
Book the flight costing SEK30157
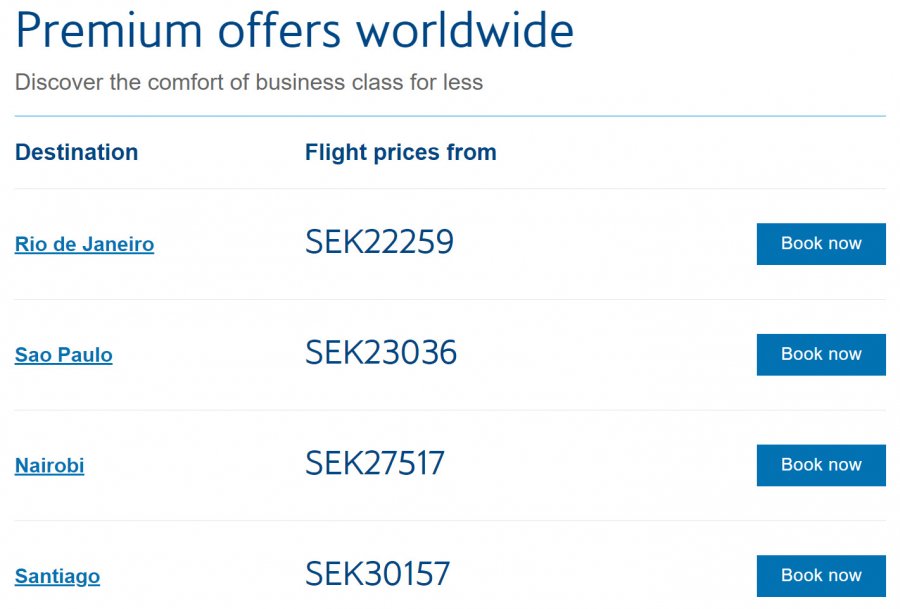click(x=820, y=576)
